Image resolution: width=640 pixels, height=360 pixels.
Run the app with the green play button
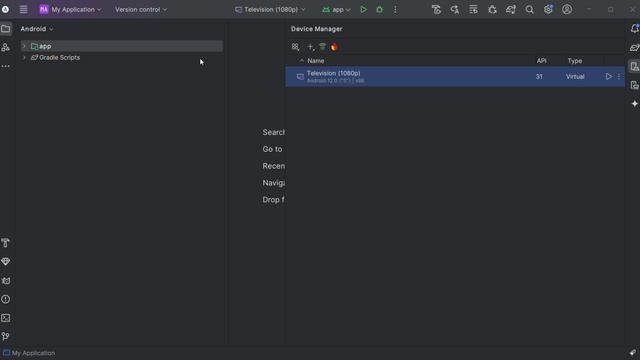363,9
